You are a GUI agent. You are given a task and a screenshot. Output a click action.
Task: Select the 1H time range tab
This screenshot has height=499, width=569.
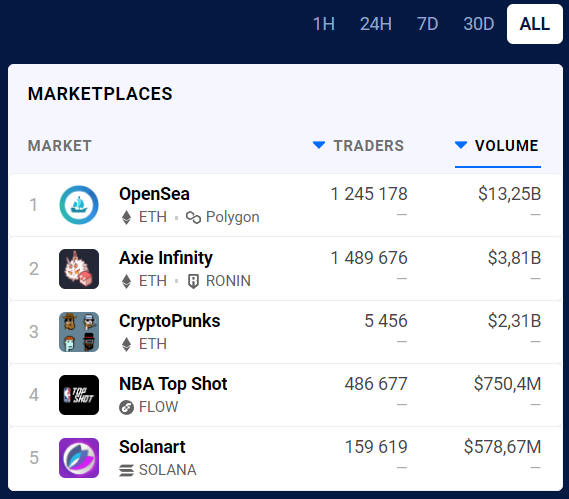pyautogui.click(x=324, y=24)
